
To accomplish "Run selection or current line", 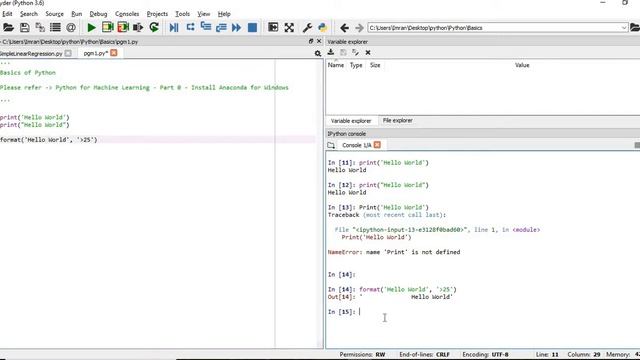I will coord(138,27).
